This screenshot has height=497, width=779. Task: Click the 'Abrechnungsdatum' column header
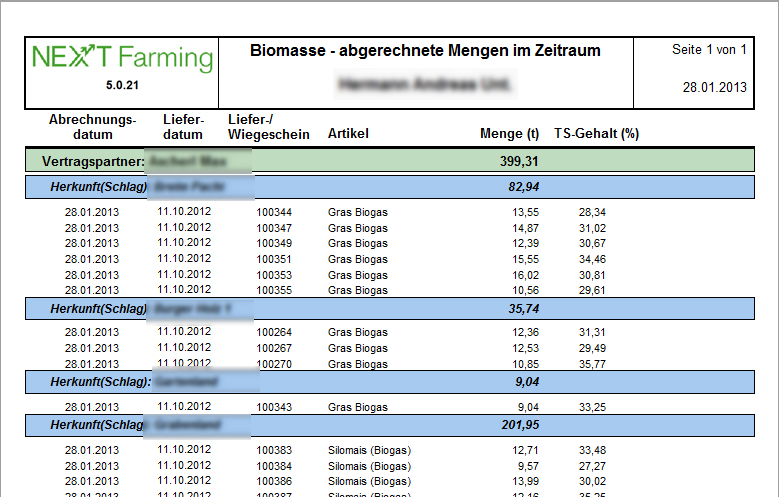click(92, 126)
